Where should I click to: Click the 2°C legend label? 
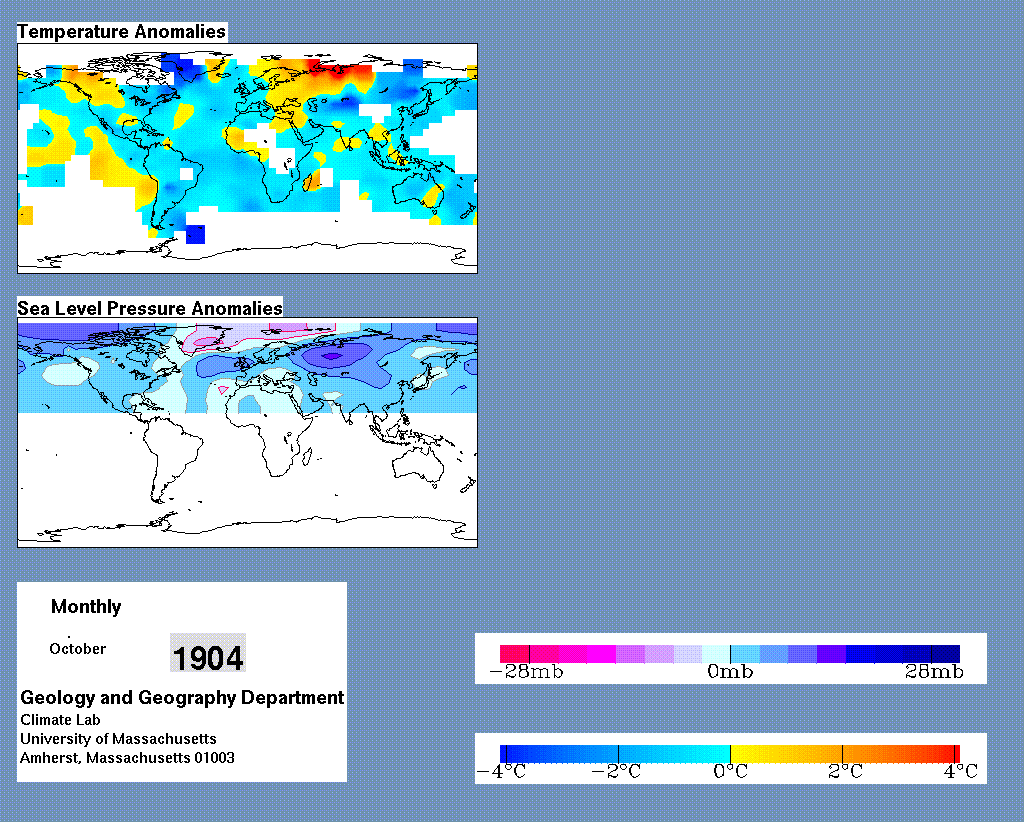coord(845,772)
